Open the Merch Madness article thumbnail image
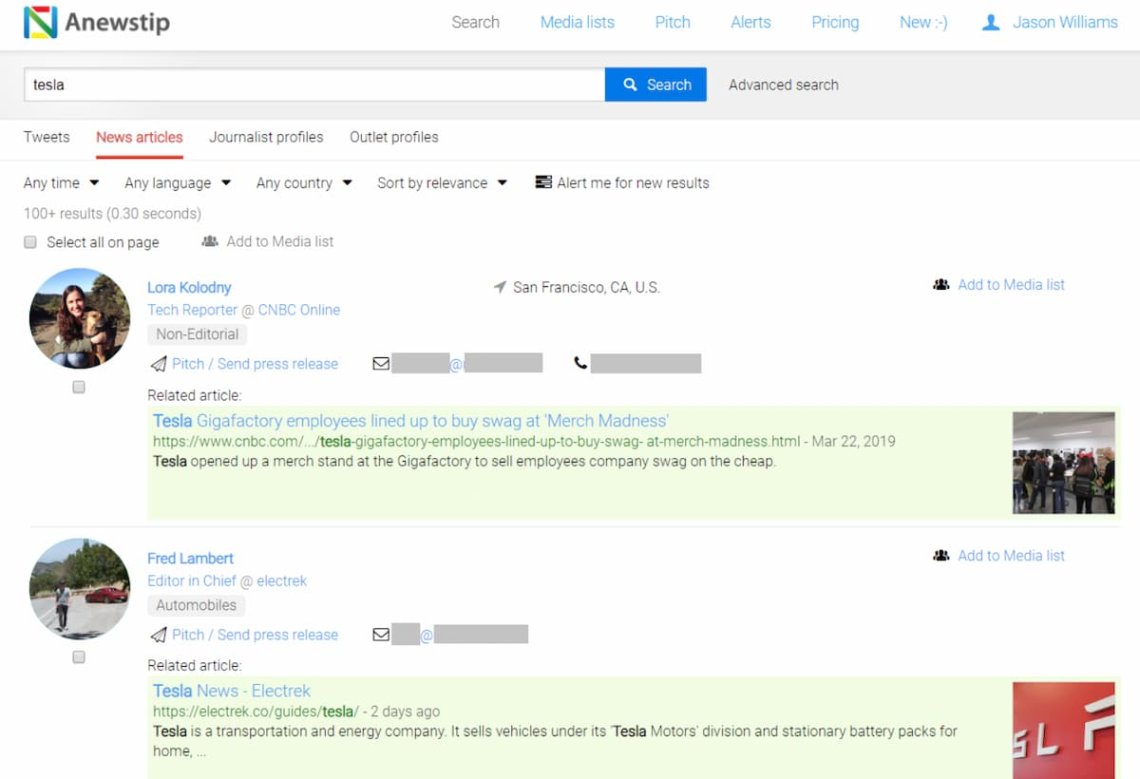1140x779 pixels. click(x=1063, y=462)
